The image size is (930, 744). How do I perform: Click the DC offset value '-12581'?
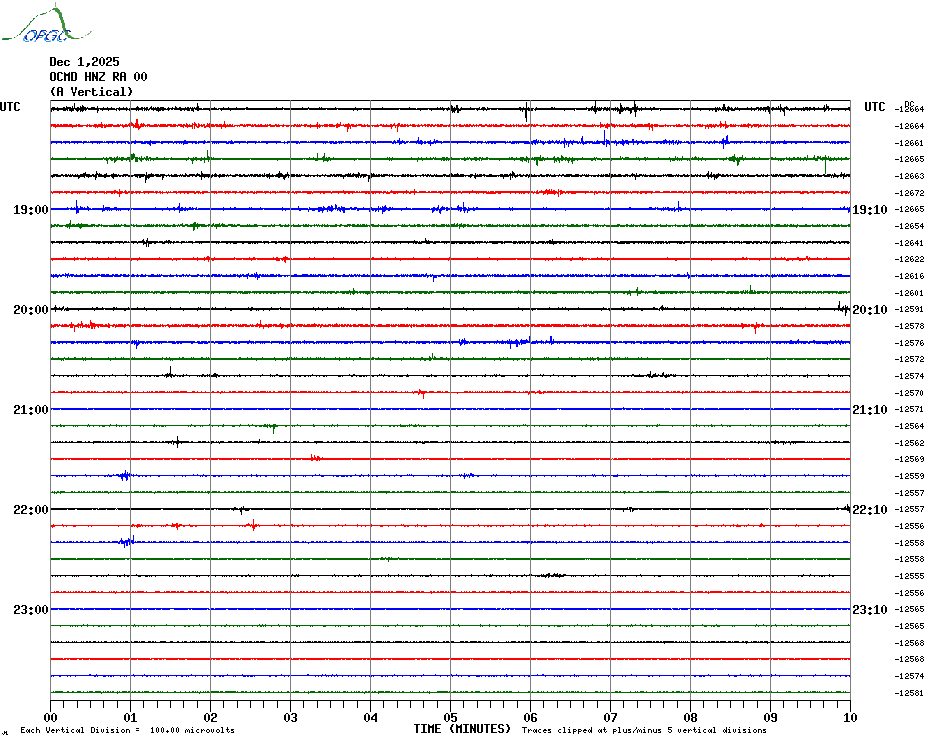(x=910, y=693)
